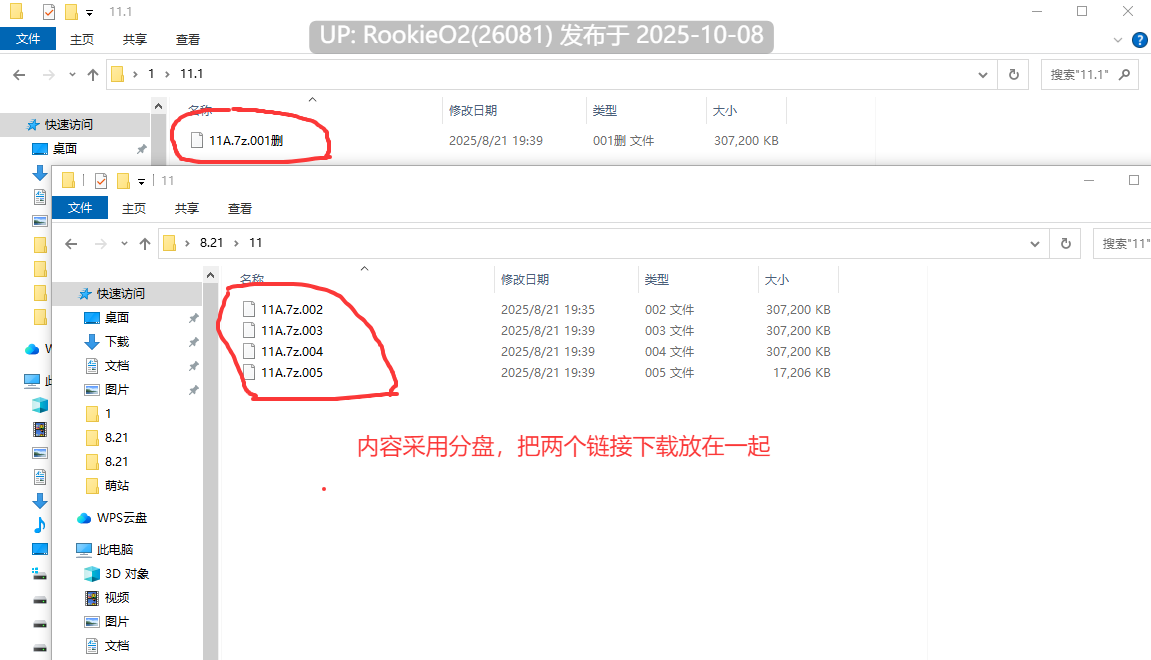Click the 1 breadcrumb in the 11.1 address bar
The image size is (1151, 660).
(x=151, y=74)
